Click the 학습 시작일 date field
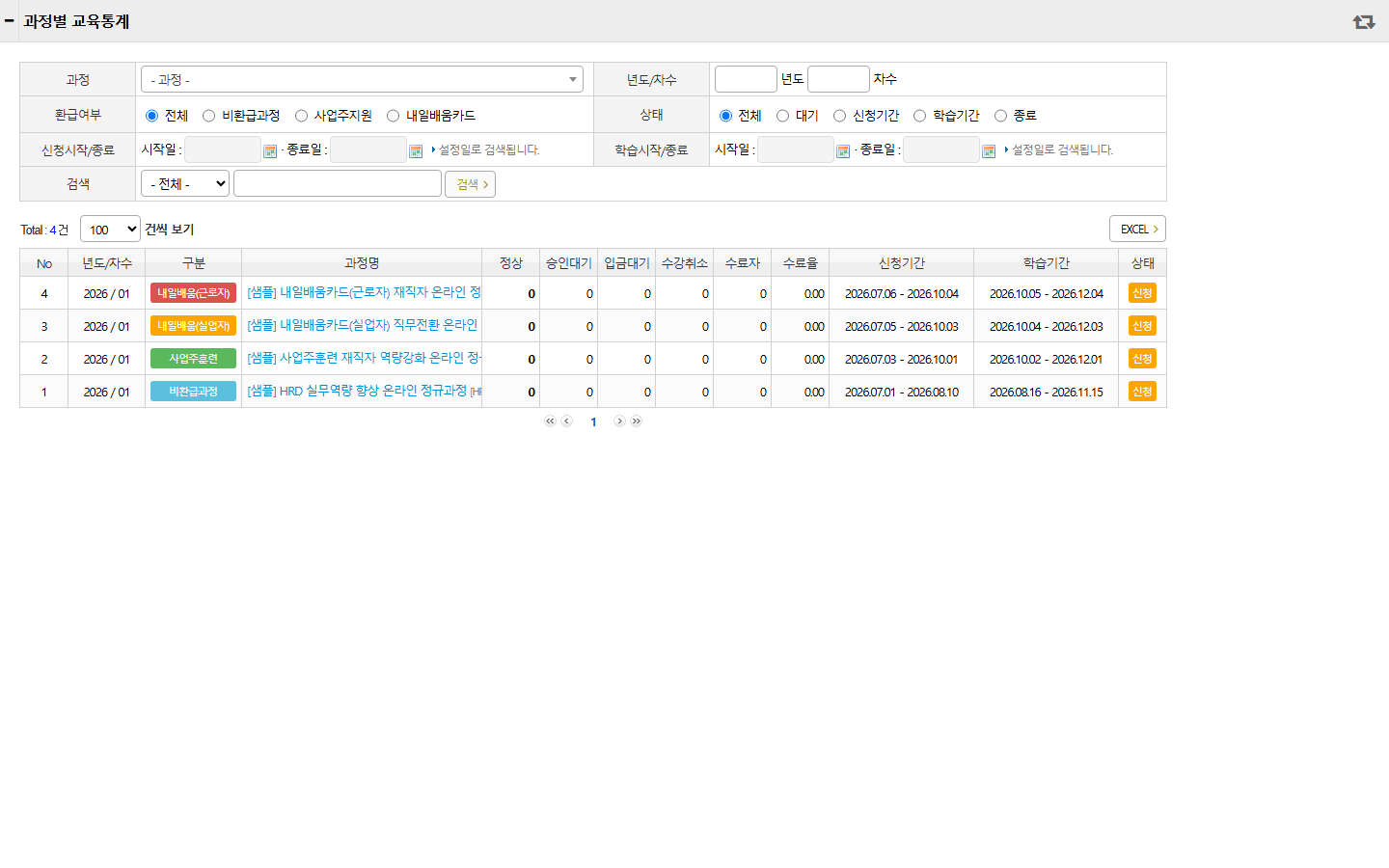 tap(796, 149)
